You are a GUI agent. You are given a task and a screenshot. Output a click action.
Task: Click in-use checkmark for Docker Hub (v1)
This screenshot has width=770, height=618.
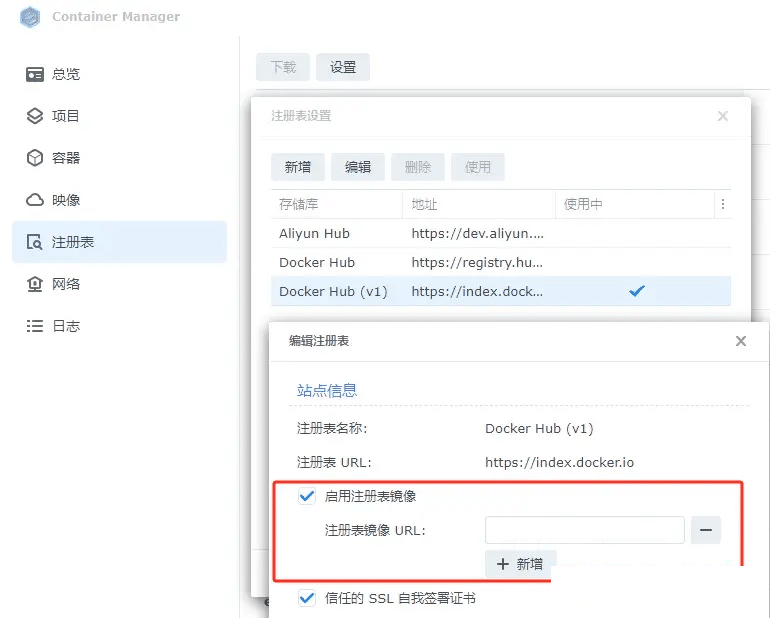(x=636, y=291)
